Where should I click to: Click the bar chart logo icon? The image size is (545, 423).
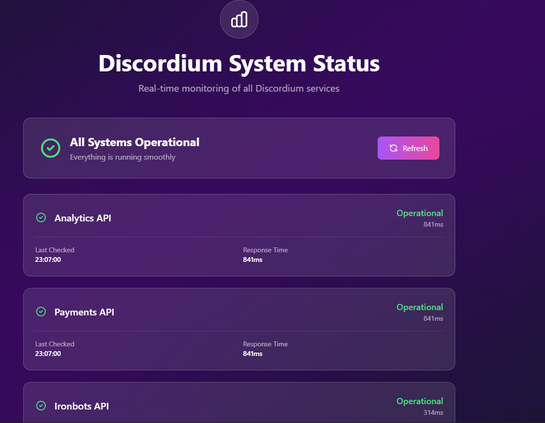pyautogui.click(x=239, y=19)
